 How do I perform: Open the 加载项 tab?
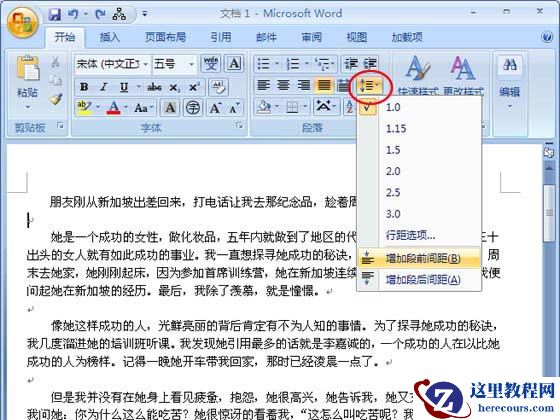pyautogui.click(x=407, y=37)
